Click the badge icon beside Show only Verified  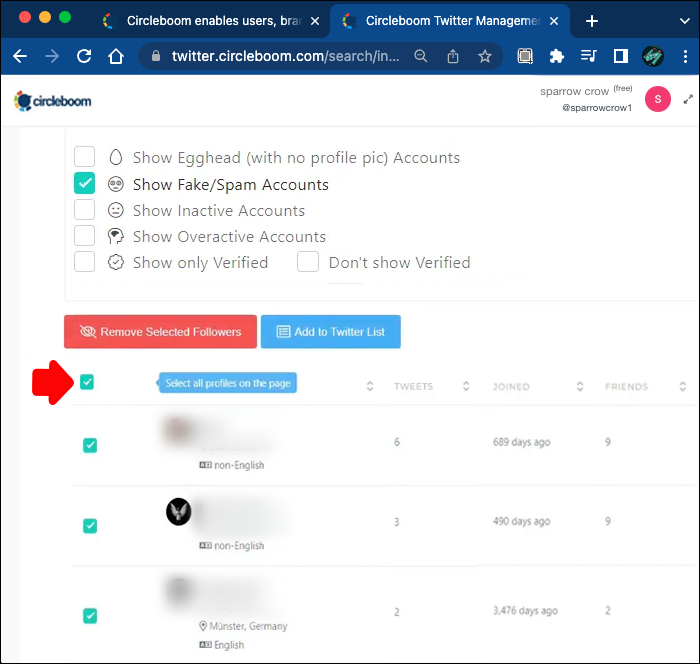point(116,262)
